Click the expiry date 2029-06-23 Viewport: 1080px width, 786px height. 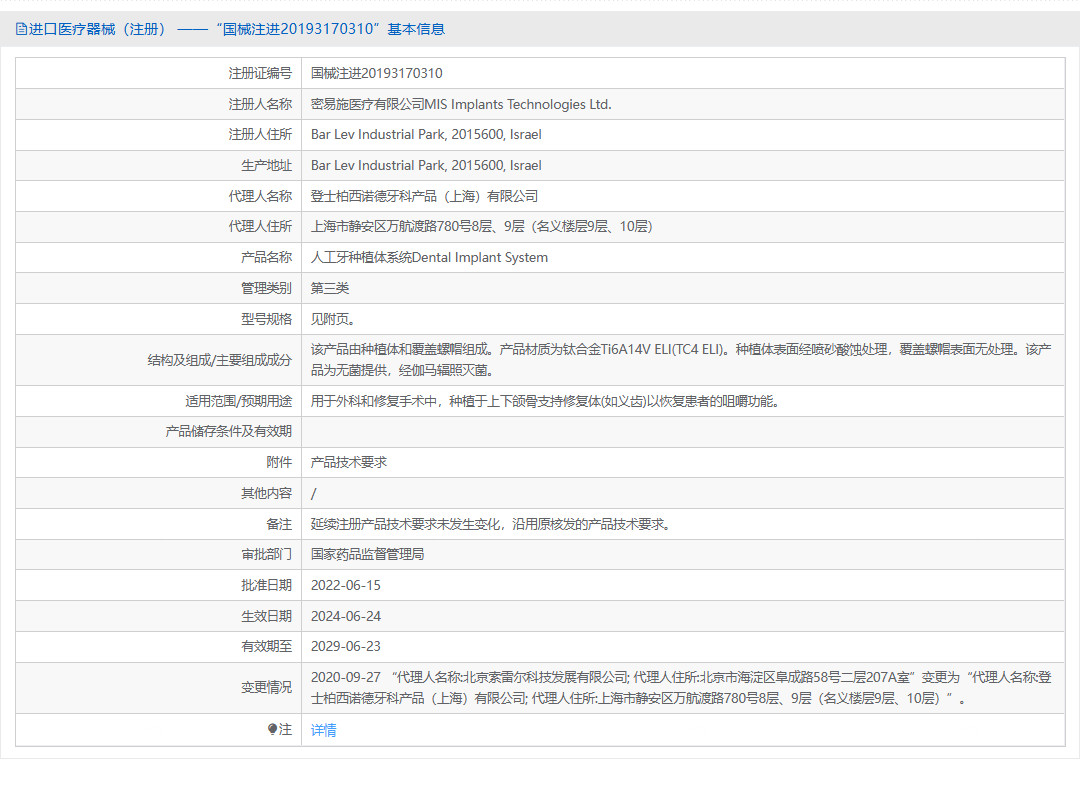point(345,646)
